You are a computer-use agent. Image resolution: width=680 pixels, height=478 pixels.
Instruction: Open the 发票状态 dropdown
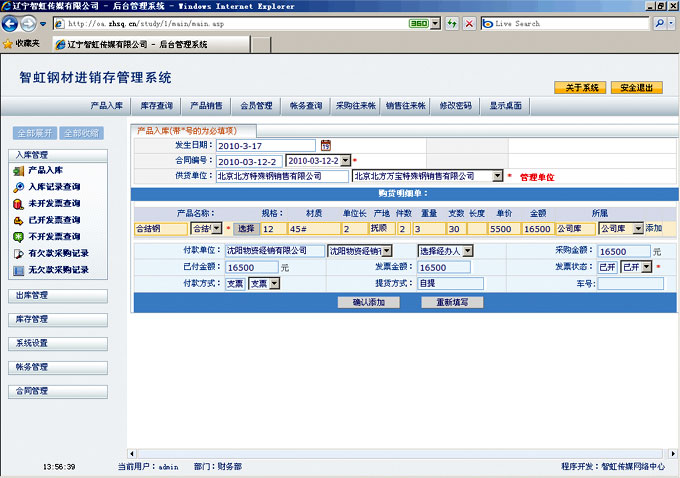pyautogui.click(x=646, y=267)
